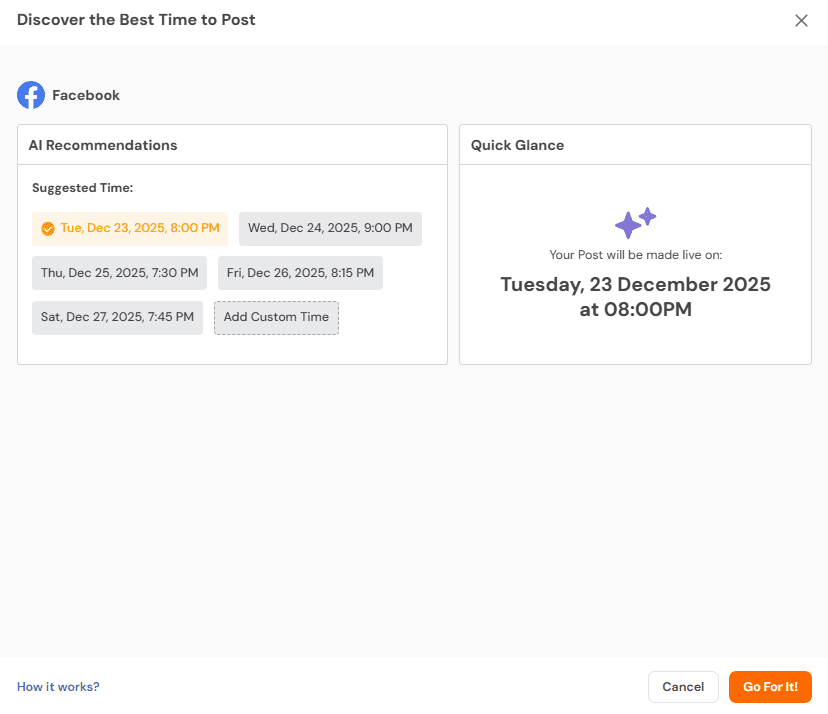
Task: Click the Facebook platform icon
Action: (31, 94)
